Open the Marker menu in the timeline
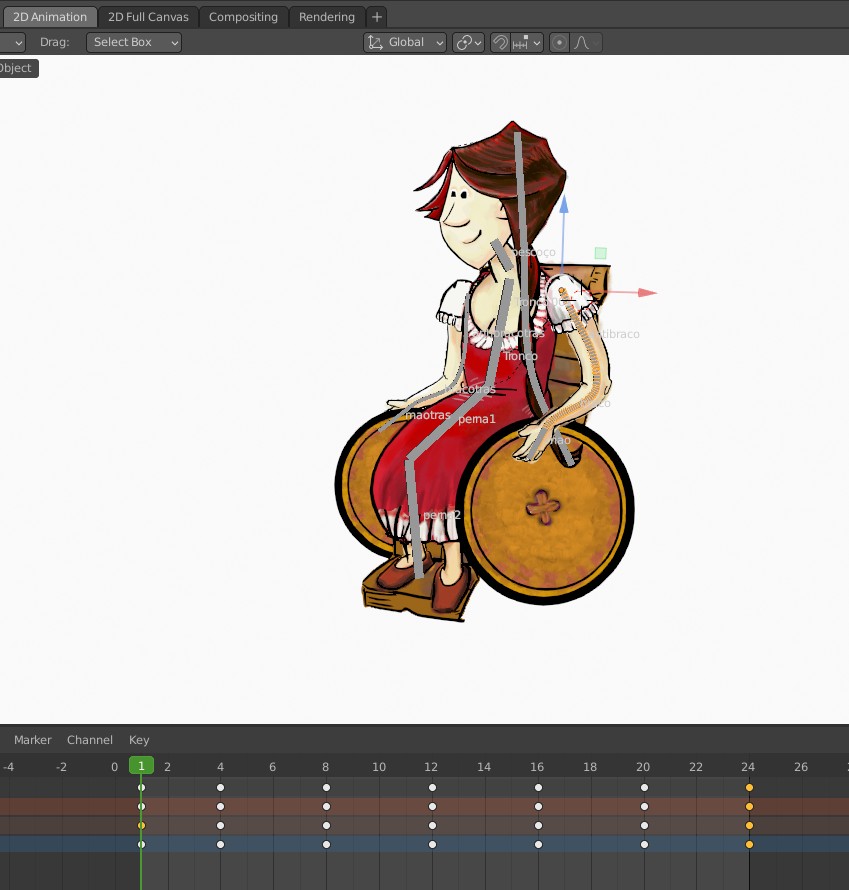The width and height of the screenshot is (849, 890). click(x=33, y=740)
